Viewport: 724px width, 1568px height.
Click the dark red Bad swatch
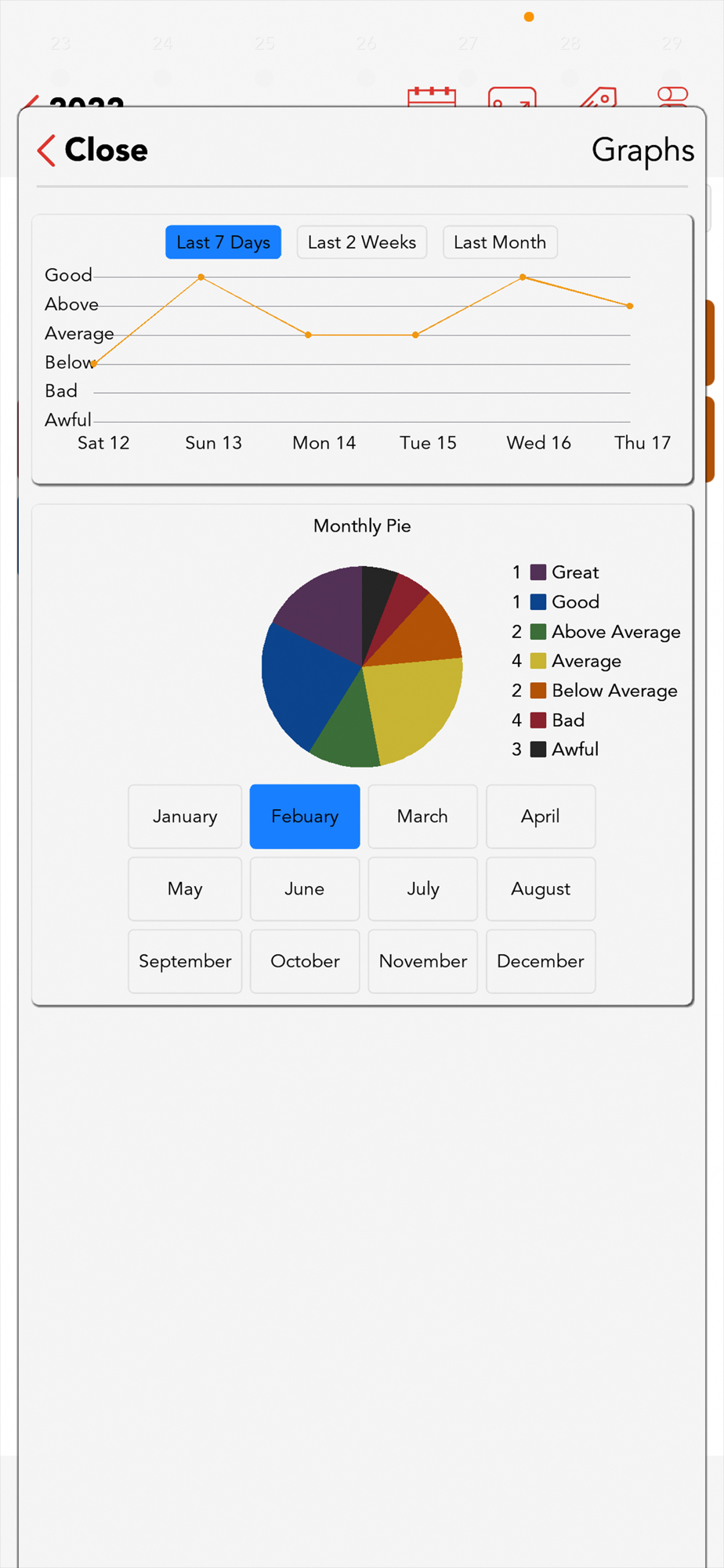pos(538,720)
